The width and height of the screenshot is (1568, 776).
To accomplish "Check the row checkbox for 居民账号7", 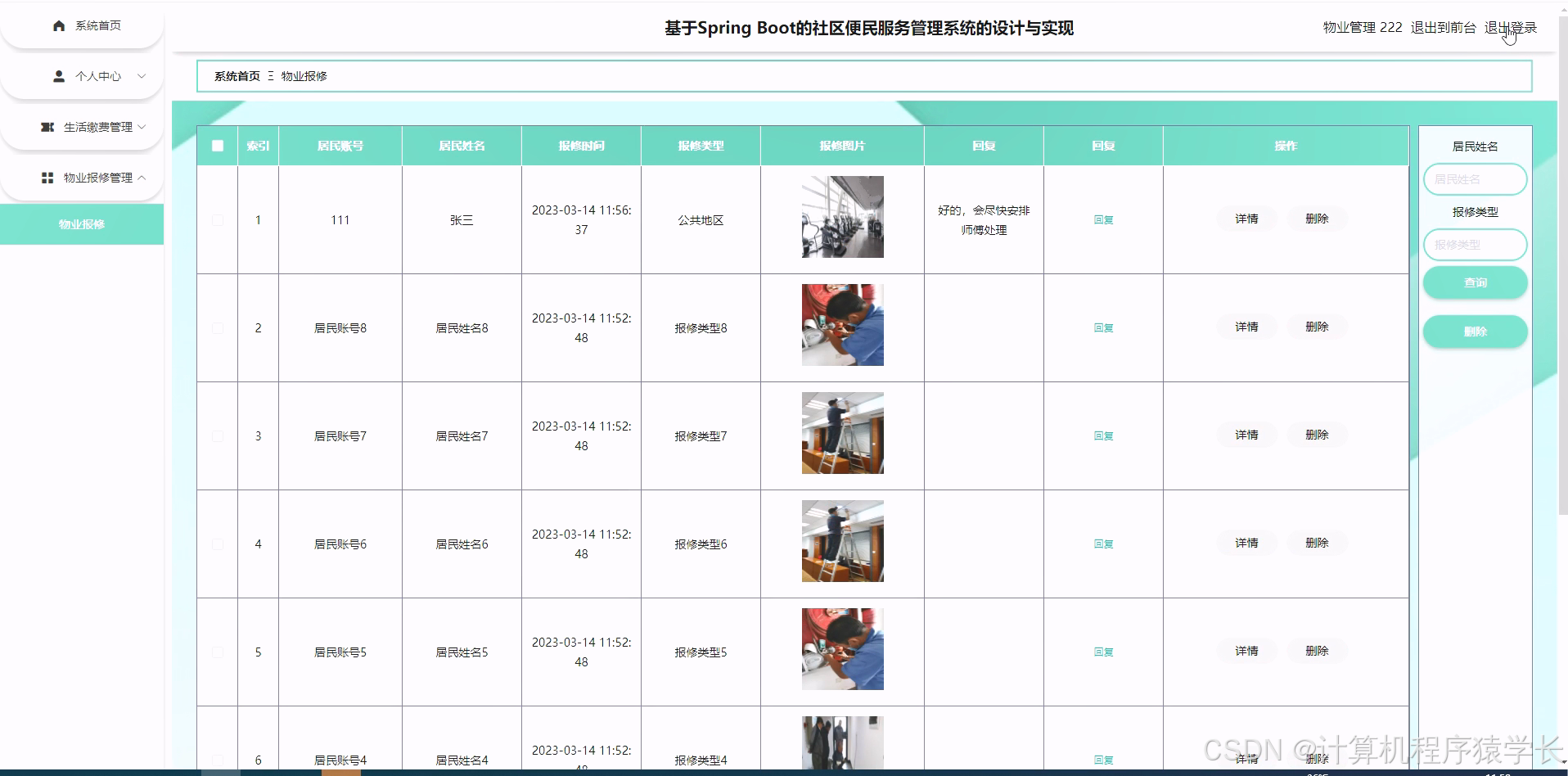I will coord(218,436).
